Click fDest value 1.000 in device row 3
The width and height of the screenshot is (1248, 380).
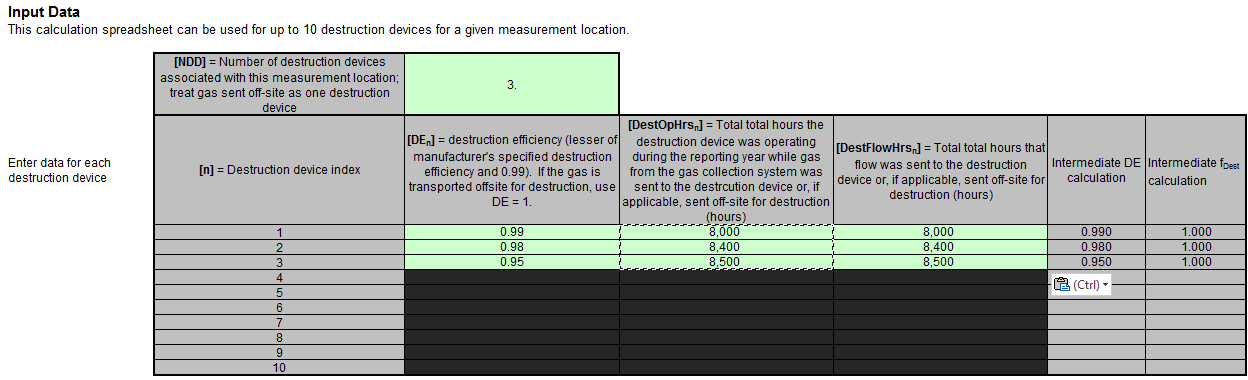[x=1195, y=262]
